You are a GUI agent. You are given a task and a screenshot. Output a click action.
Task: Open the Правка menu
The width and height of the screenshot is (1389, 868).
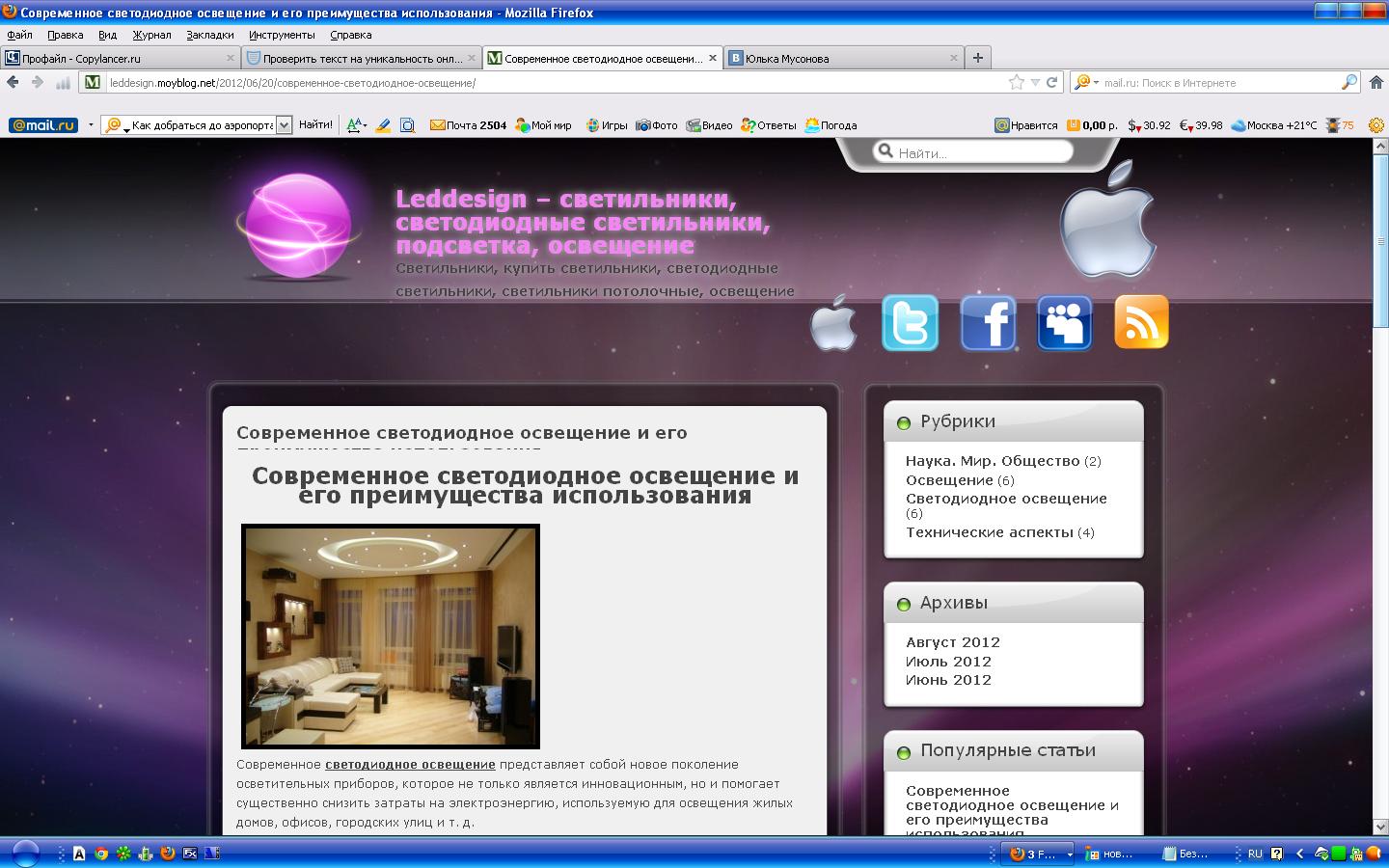click(65, 35)
